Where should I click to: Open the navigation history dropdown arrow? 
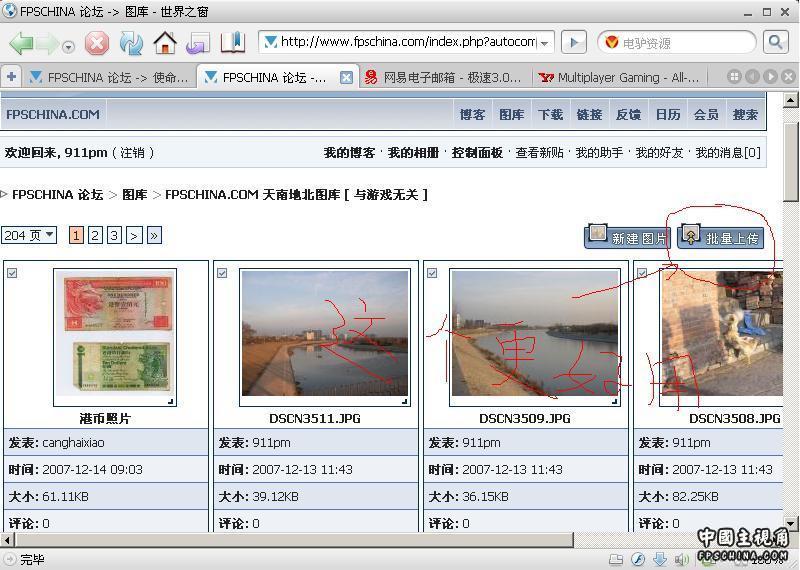(x=68, y=47)
